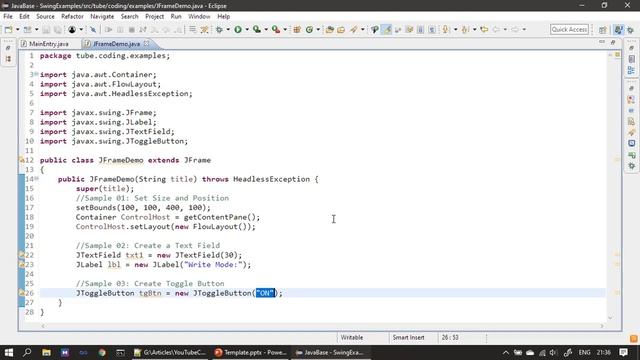Click the Save All icon
Screen dimensions: 640x360
58,29
